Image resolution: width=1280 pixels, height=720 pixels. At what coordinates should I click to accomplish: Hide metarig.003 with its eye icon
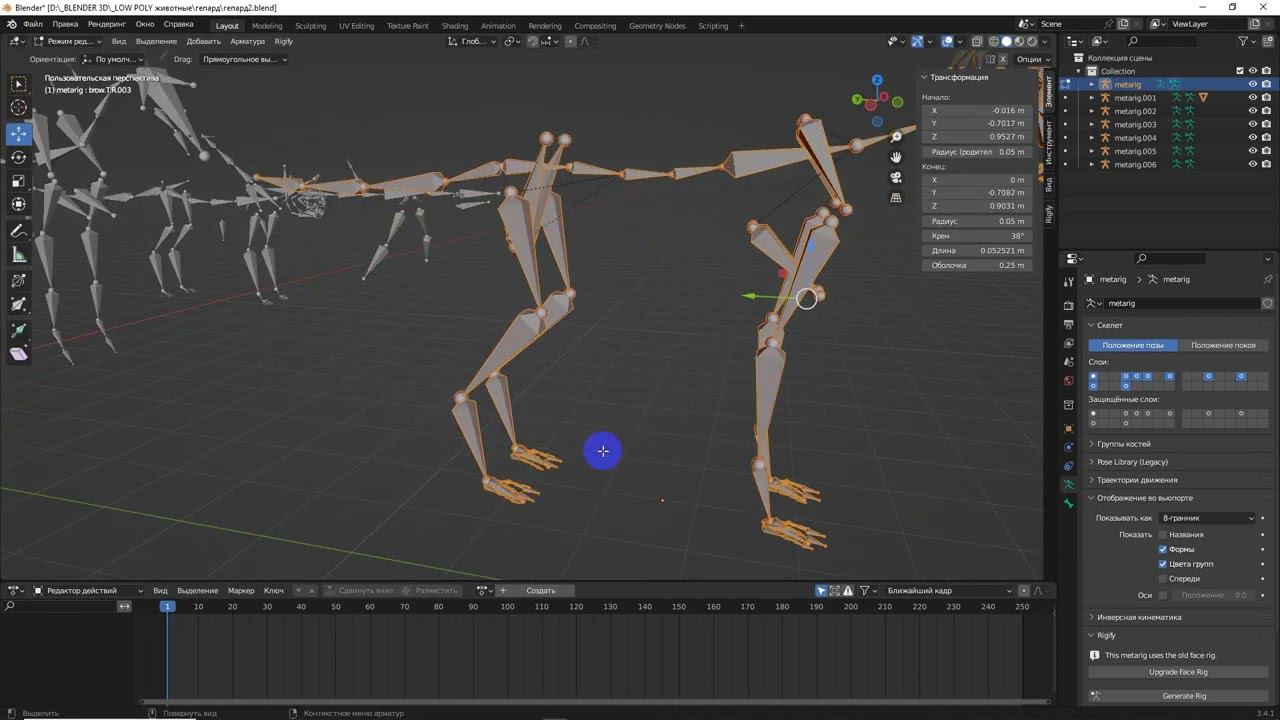coord(1252,125)
